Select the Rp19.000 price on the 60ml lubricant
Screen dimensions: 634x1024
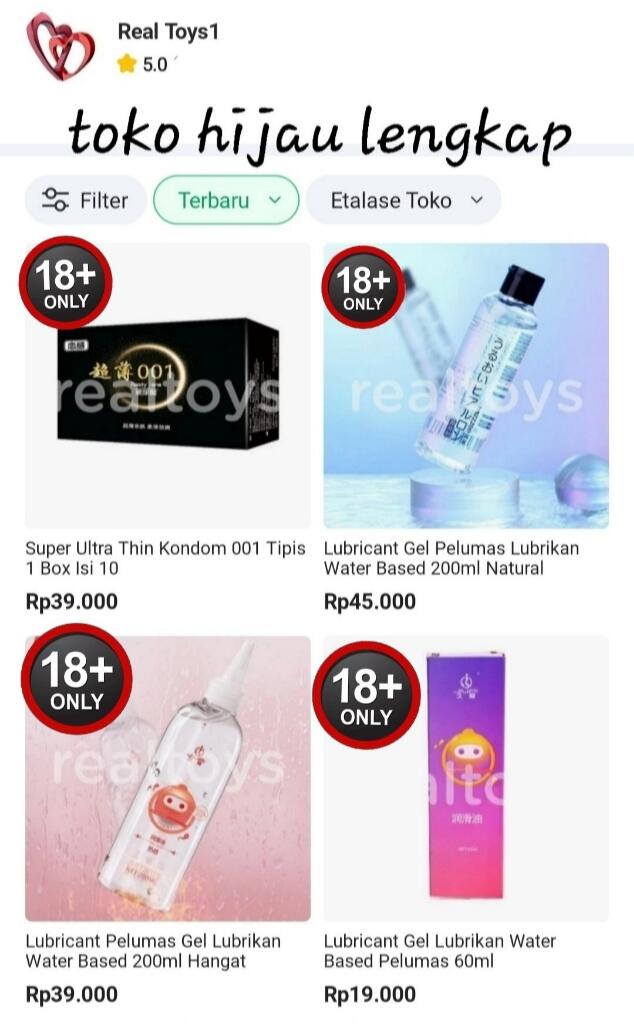point(370,994)
